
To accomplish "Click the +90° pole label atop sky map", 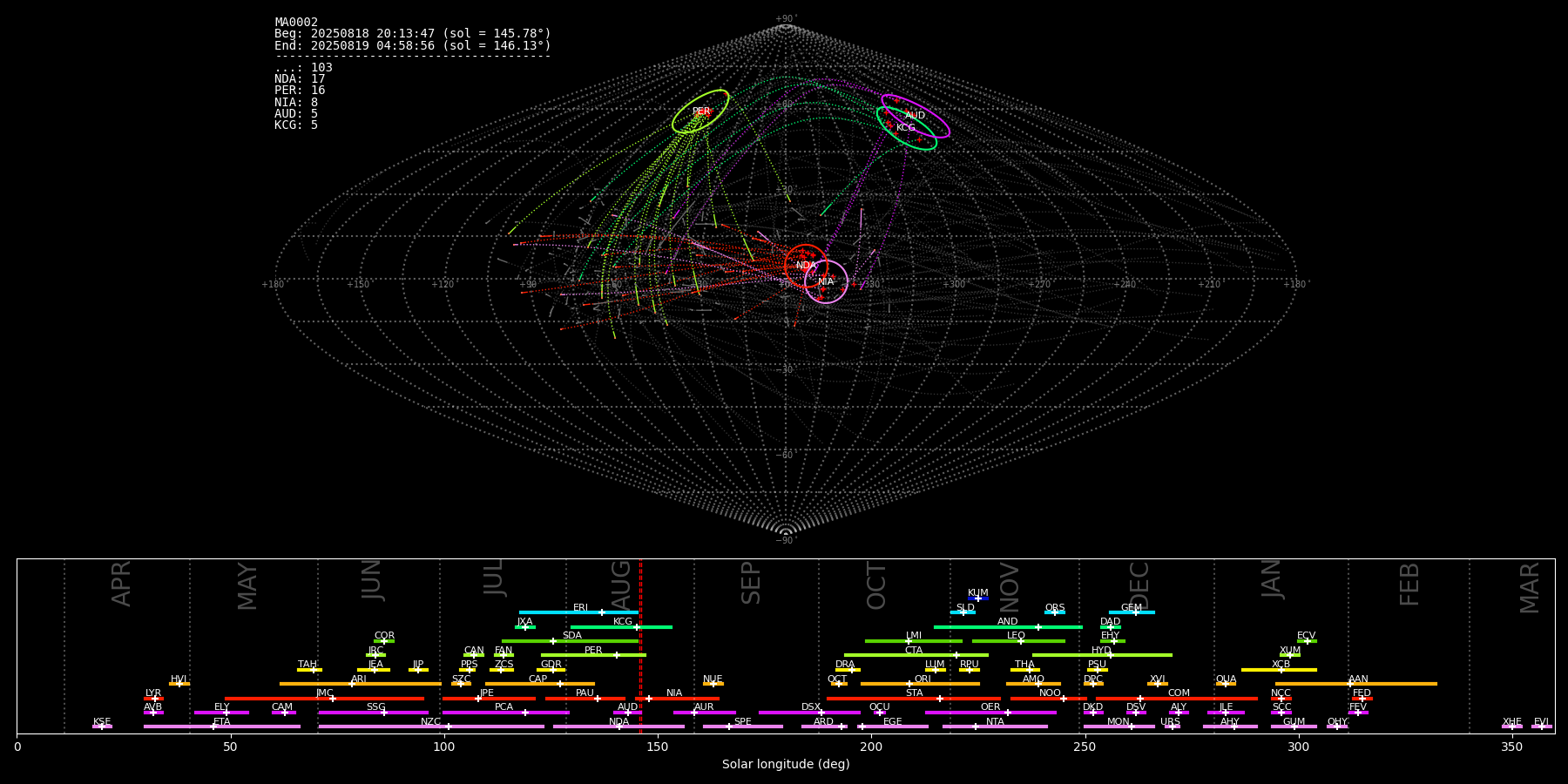I will point(786,19).
